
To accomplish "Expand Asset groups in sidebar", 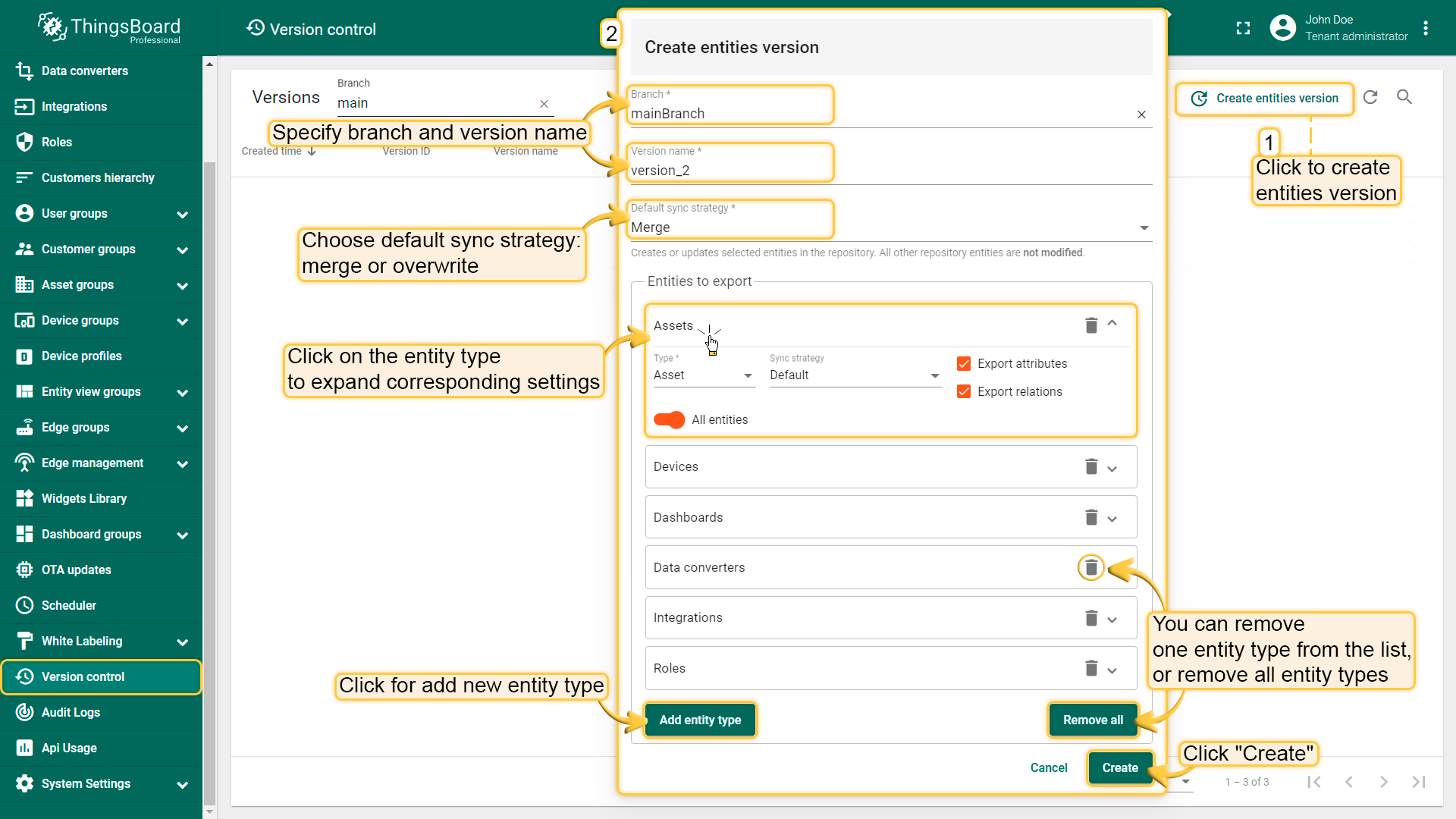I will pyautogui.click(x=182, y=286).
